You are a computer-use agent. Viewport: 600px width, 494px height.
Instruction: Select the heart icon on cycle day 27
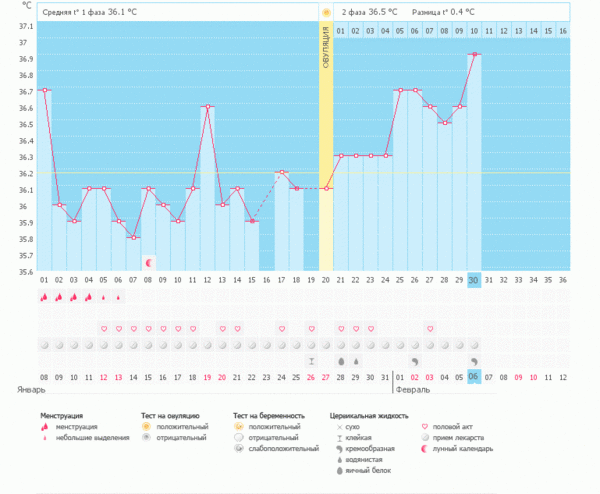pyautogui.click(x=430, y=328)
